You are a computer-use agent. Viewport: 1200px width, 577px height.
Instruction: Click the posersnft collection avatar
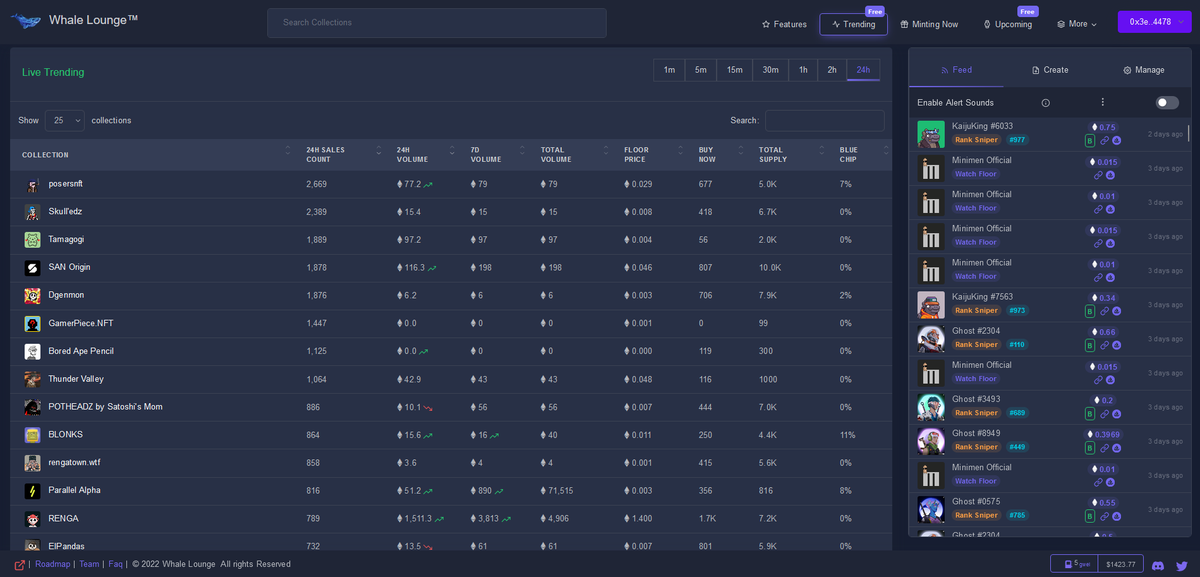[x=32, y=184]
